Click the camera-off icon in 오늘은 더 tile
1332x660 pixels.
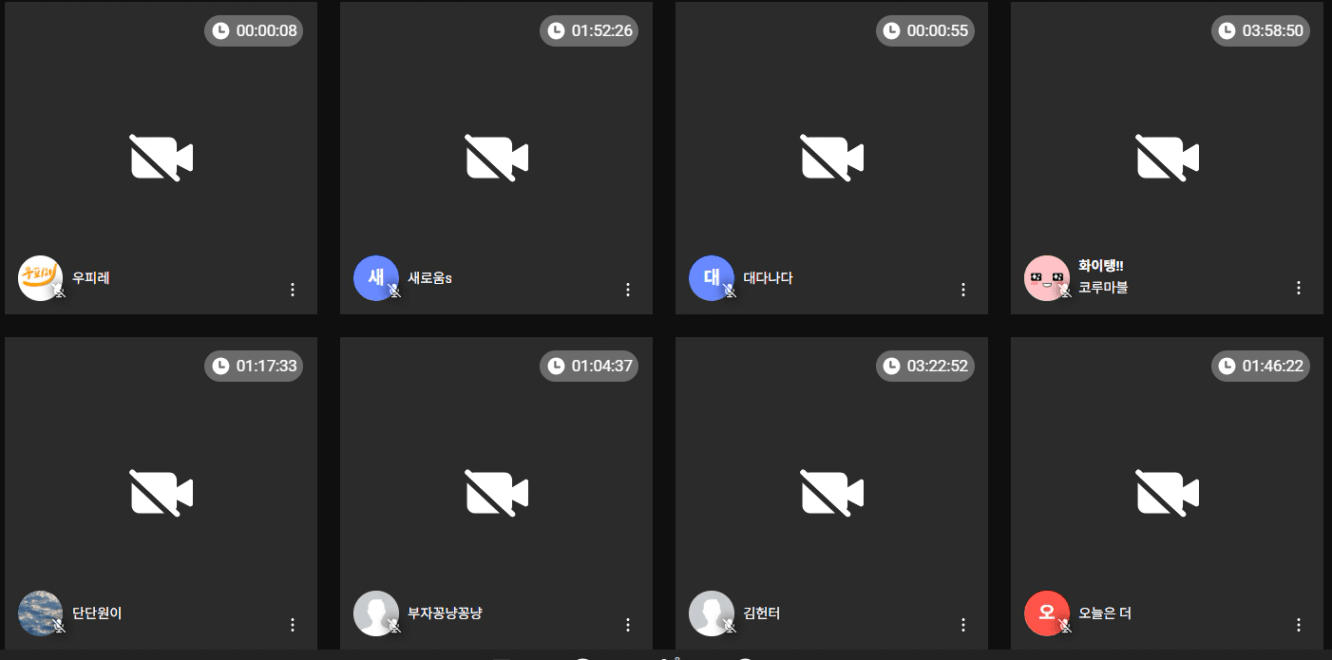click(x=1167, y=493)
